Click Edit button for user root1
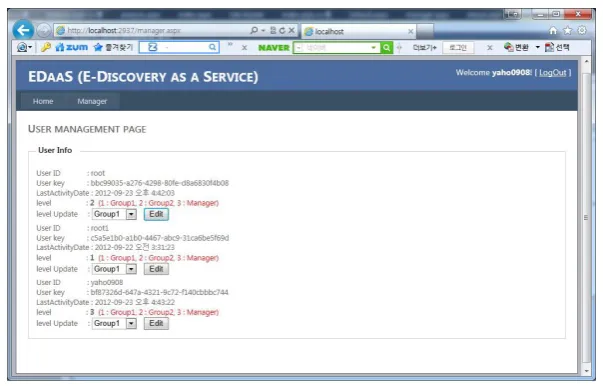The image size is (603, 386). point(156,269)
